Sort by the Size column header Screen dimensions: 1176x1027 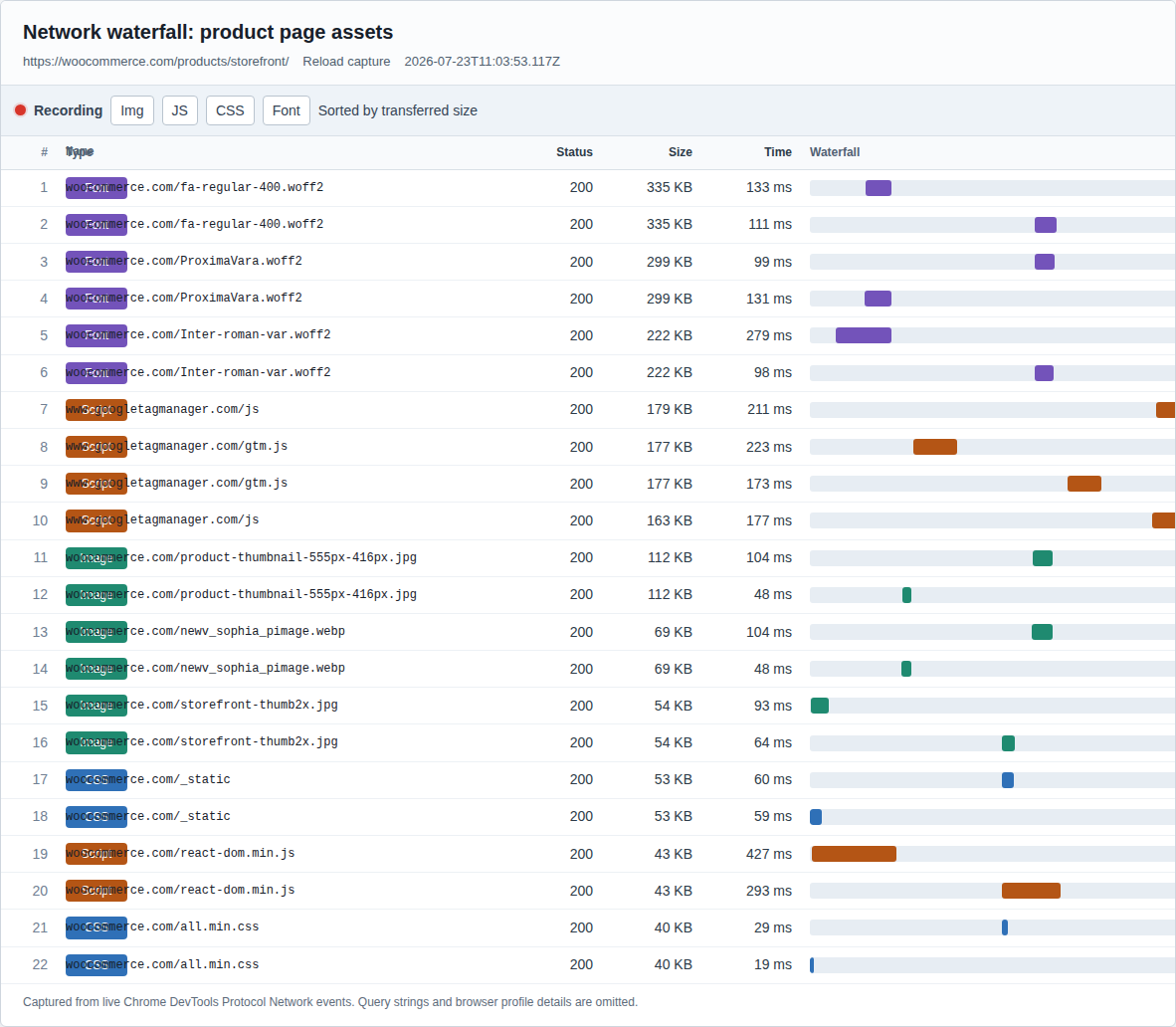(x=681, y=152)
